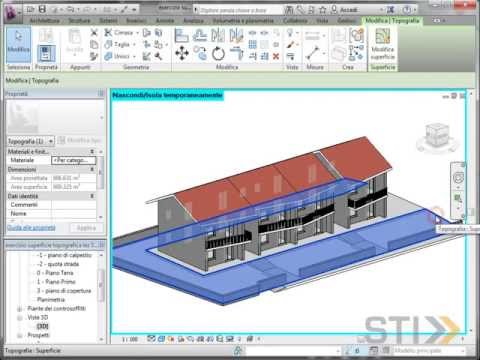Click the Misura distance tool
This screenshot has height=360, width=480.
click(313, 53)
